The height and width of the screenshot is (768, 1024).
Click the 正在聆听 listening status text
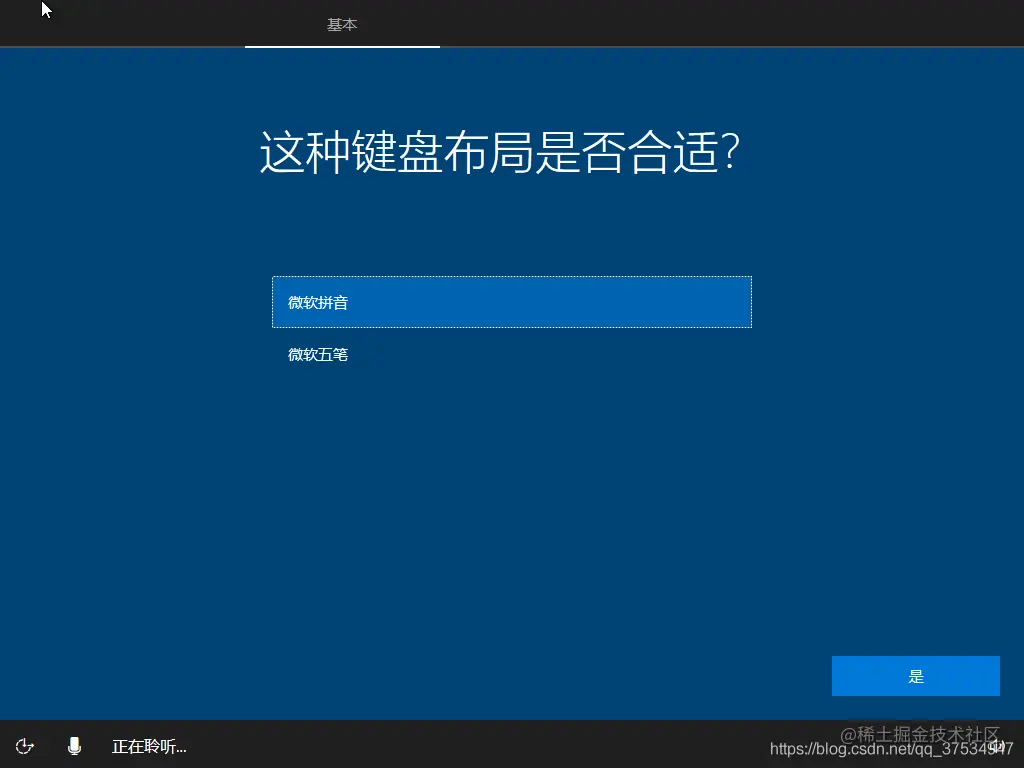click(x=148, y=746)
